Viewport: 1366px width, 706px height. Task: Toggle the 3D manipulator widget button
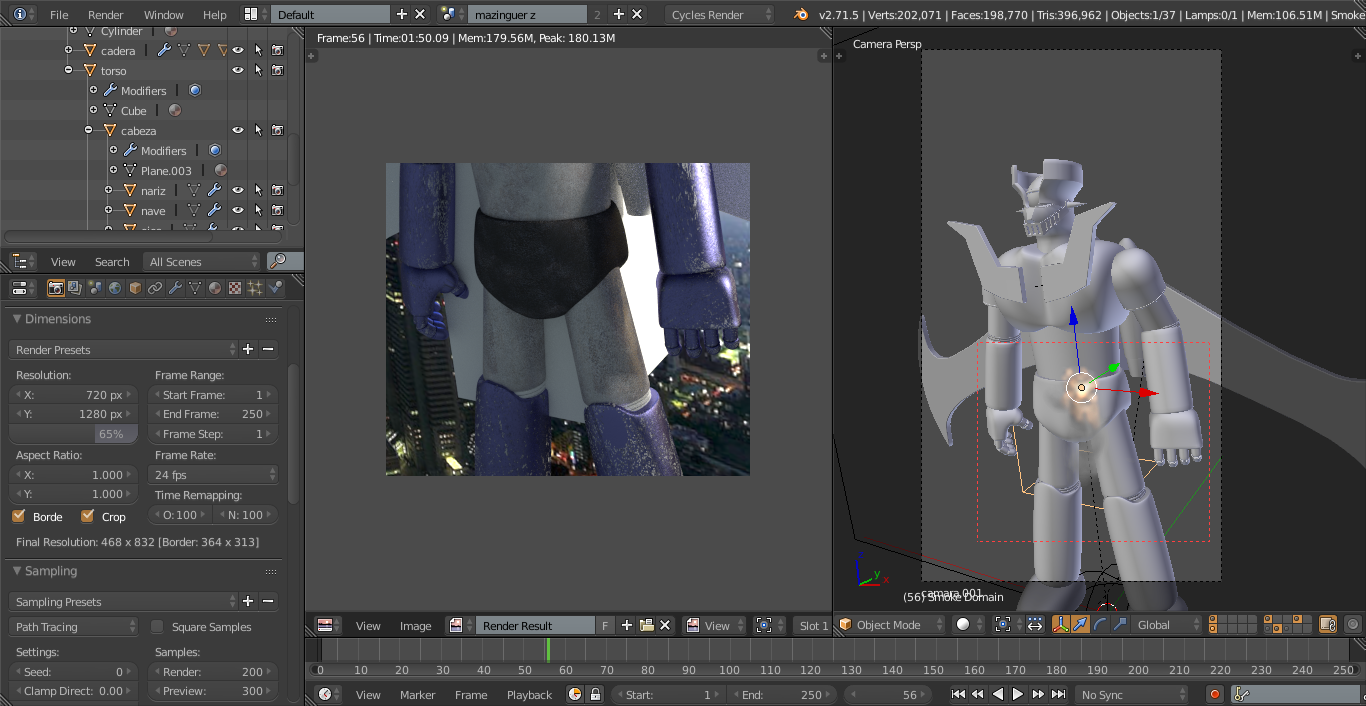click(1061, 625)
